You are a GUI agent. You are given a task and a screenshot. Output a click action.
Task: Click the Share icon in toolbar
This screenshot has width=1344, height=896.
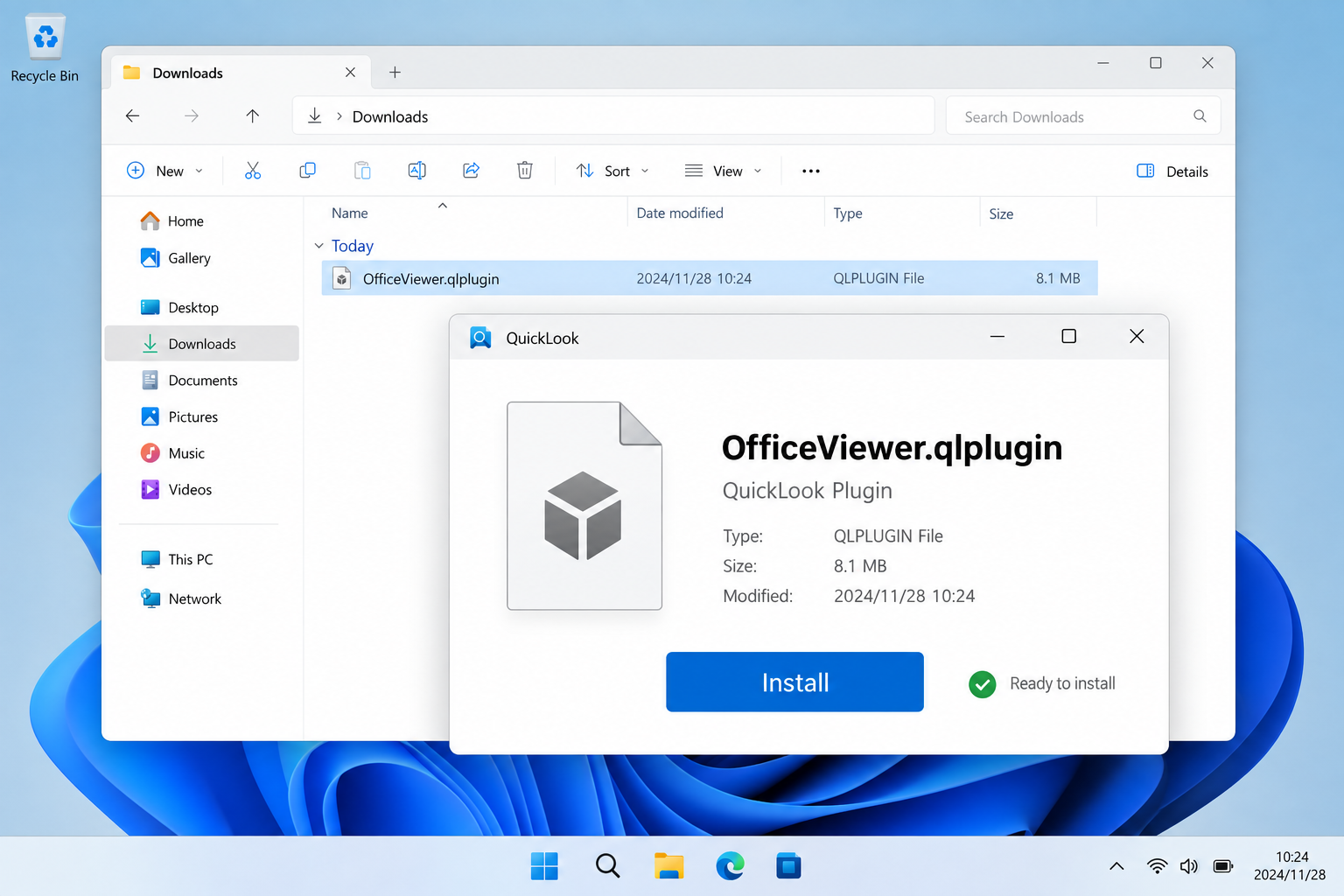pos(471,171)
